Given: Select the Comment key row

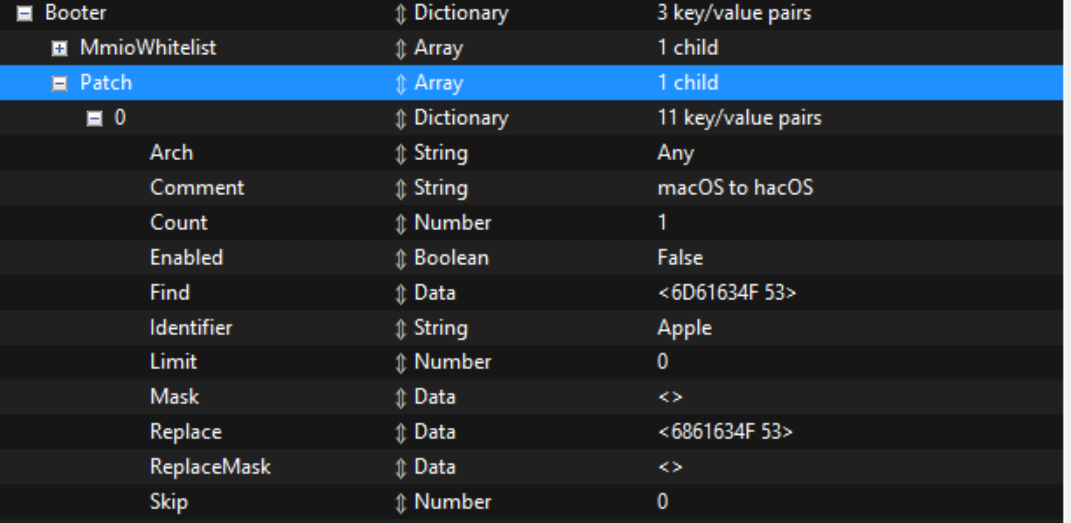Looking at the screenshot, I should [196, 188].
